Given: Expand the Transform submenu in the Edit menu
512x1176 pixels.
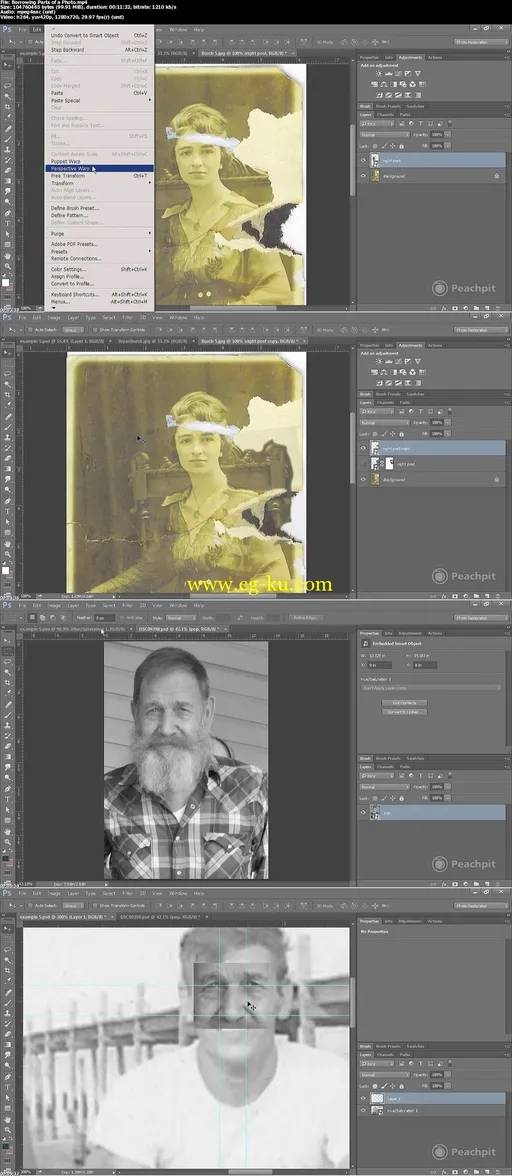Looking at the screenshot, I should point(149,183).
